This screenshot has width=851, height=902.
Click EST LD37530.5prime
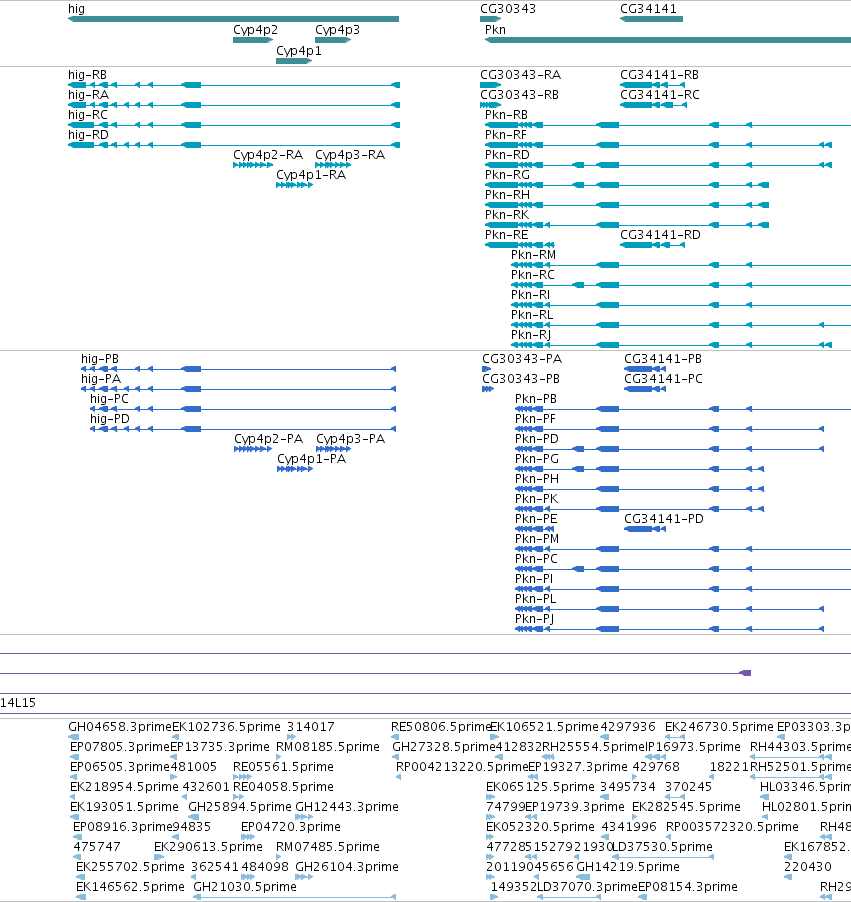662,857
